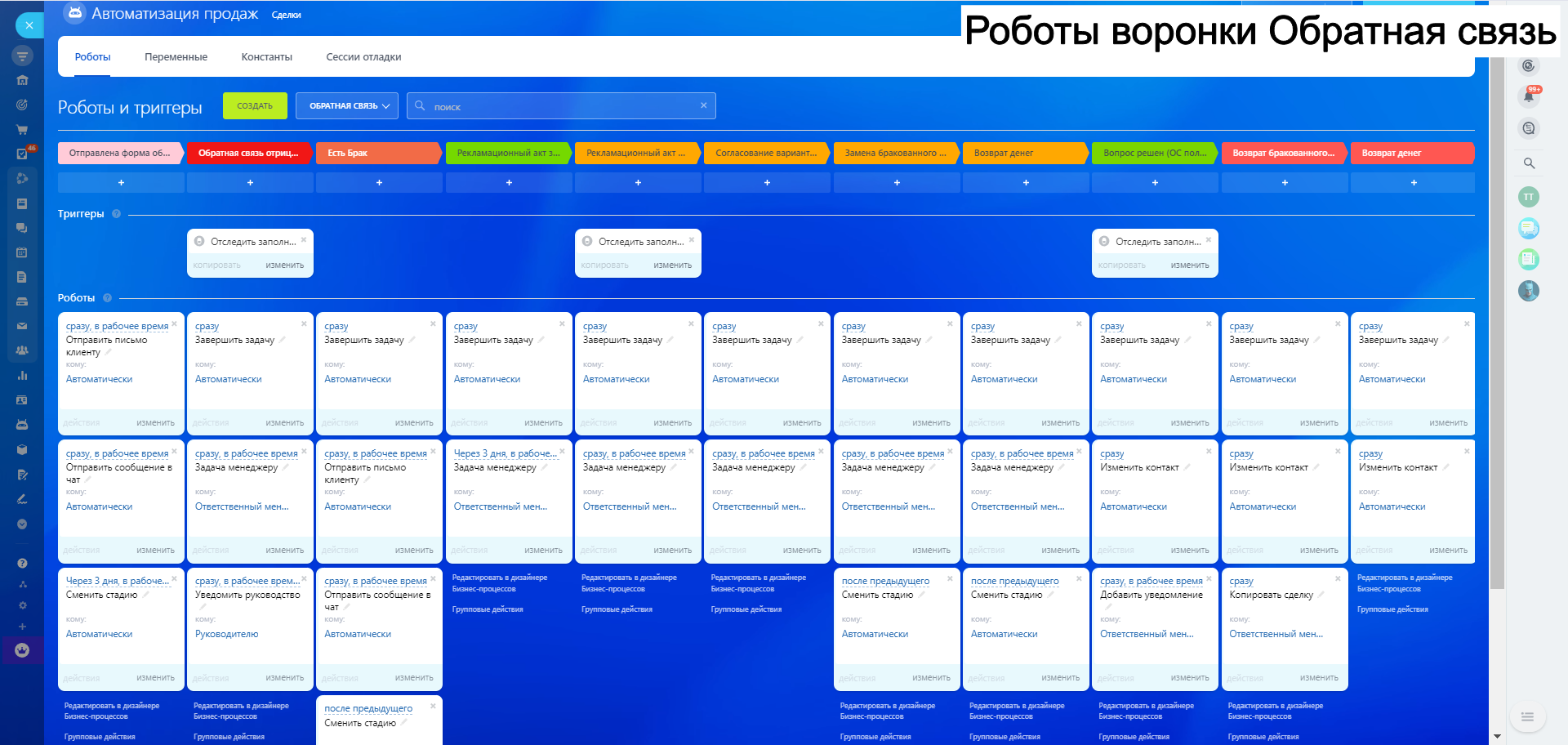Switch to the Сессии отладки tab
The height and width of the screenshot is (745, 1568).
click(363, 57)
